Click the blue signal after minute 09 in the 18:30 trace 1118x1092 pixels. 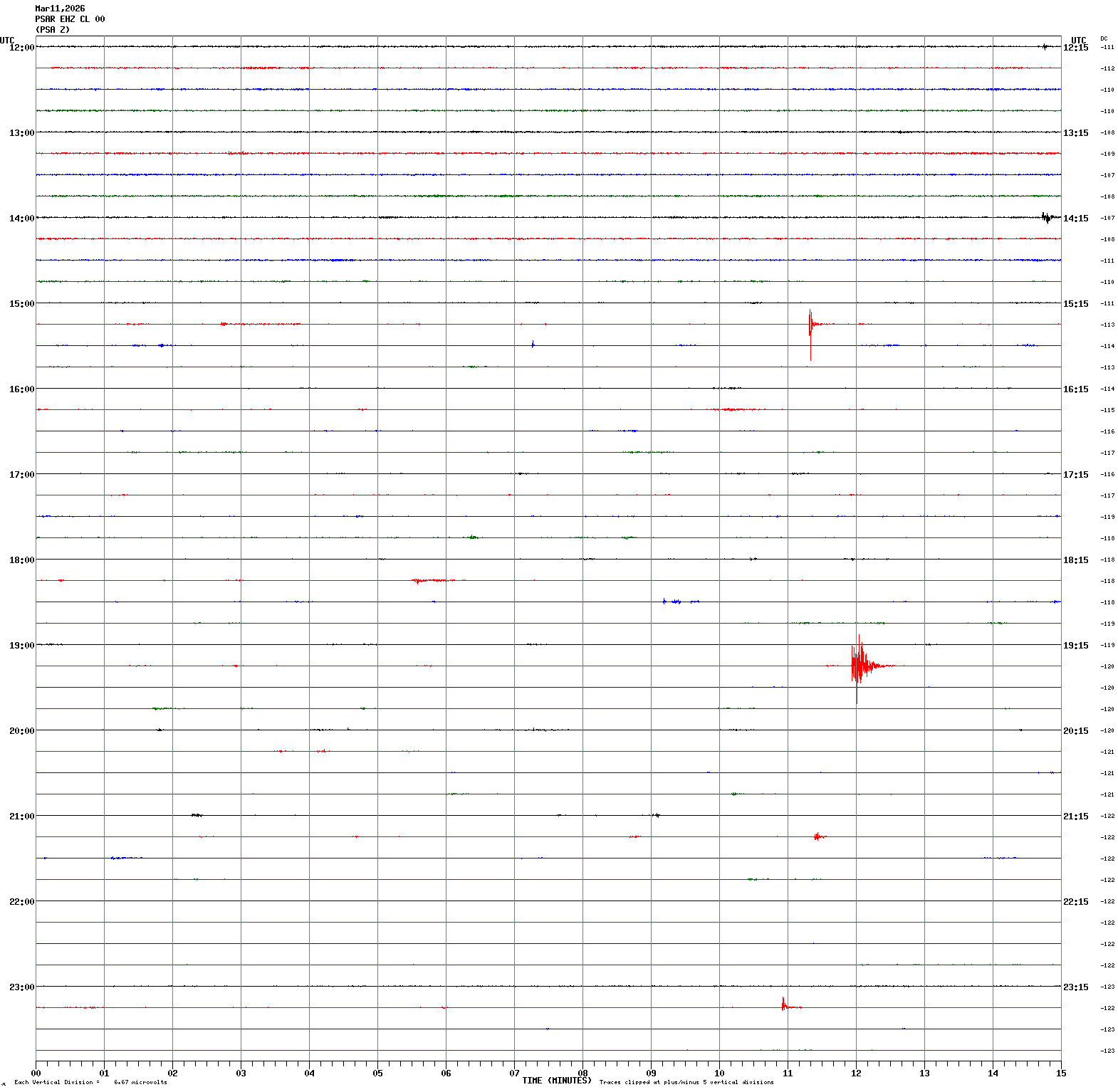coord(673,602)
